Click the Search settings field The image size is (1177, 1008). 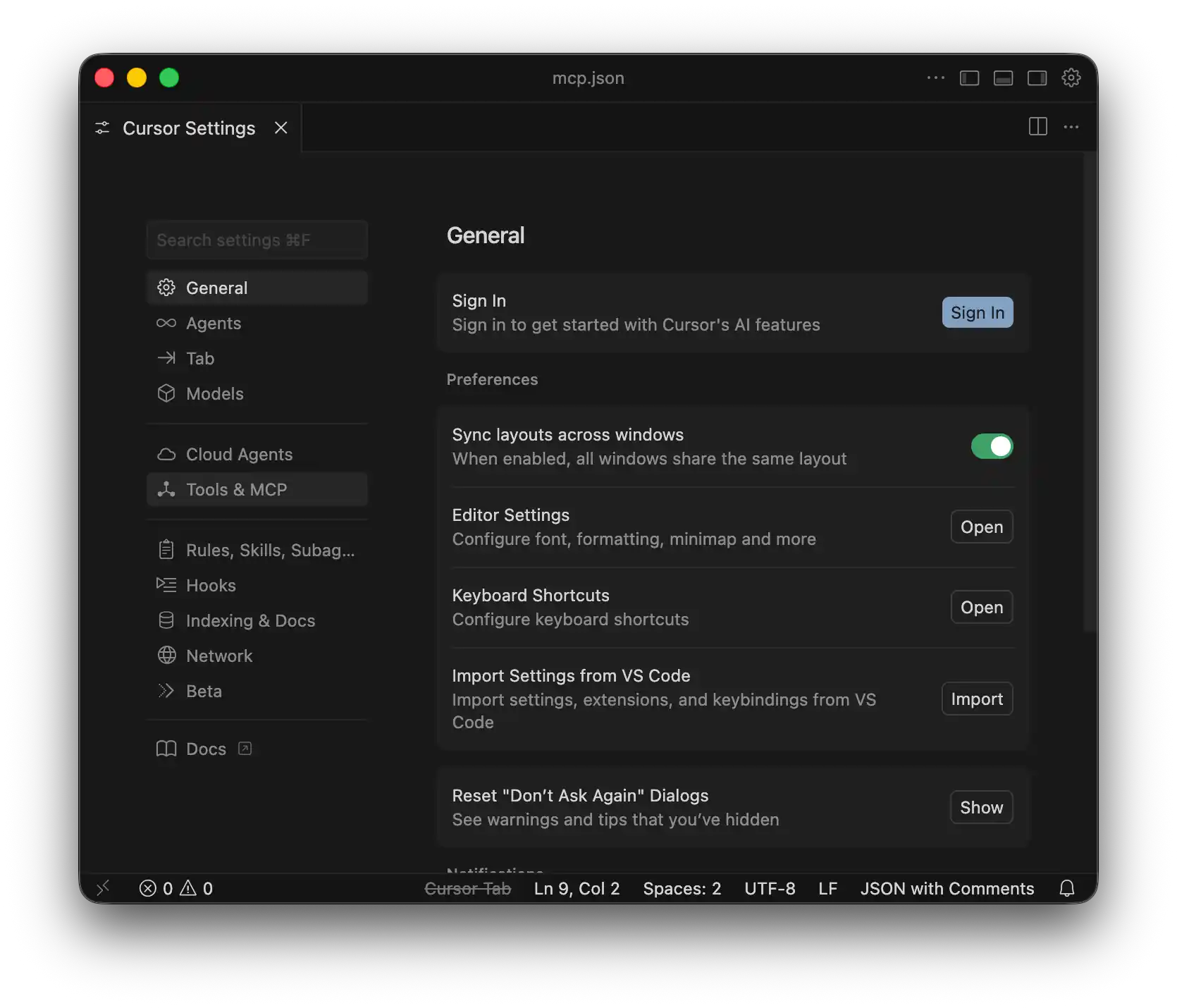(x=257, y=240)
